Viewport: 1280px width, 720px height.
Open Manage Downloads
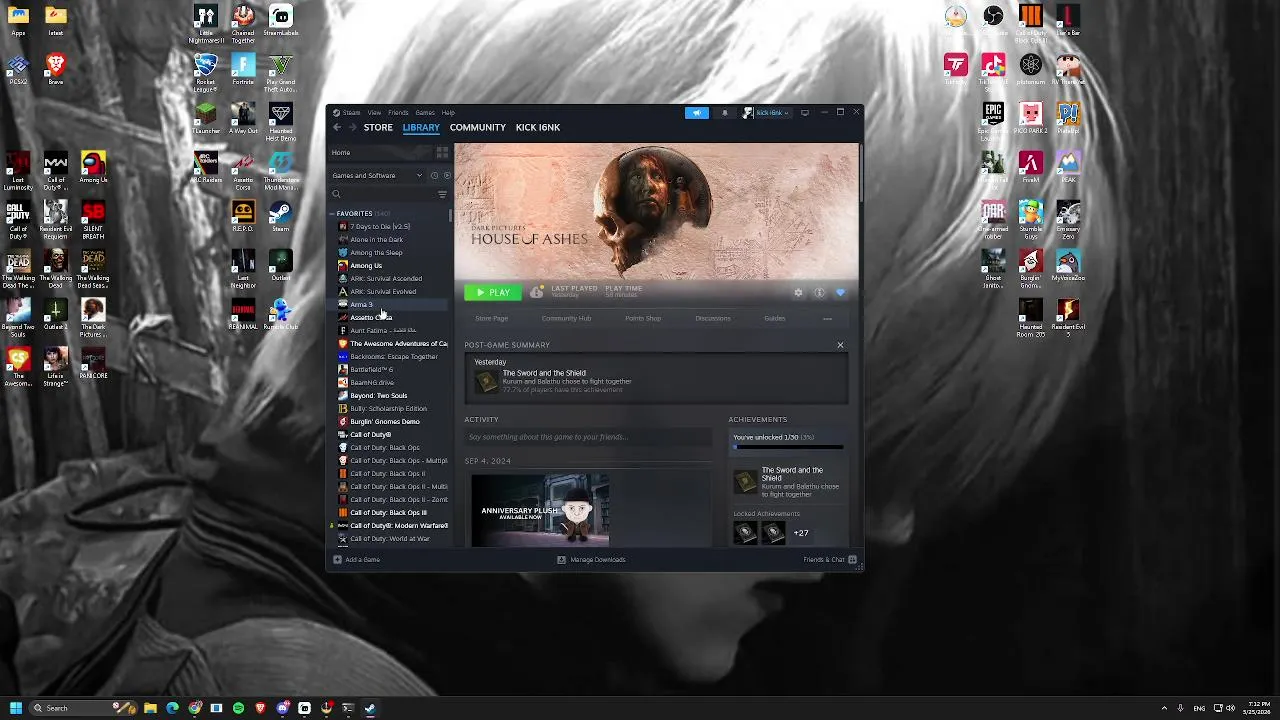(x=591, y=559)
